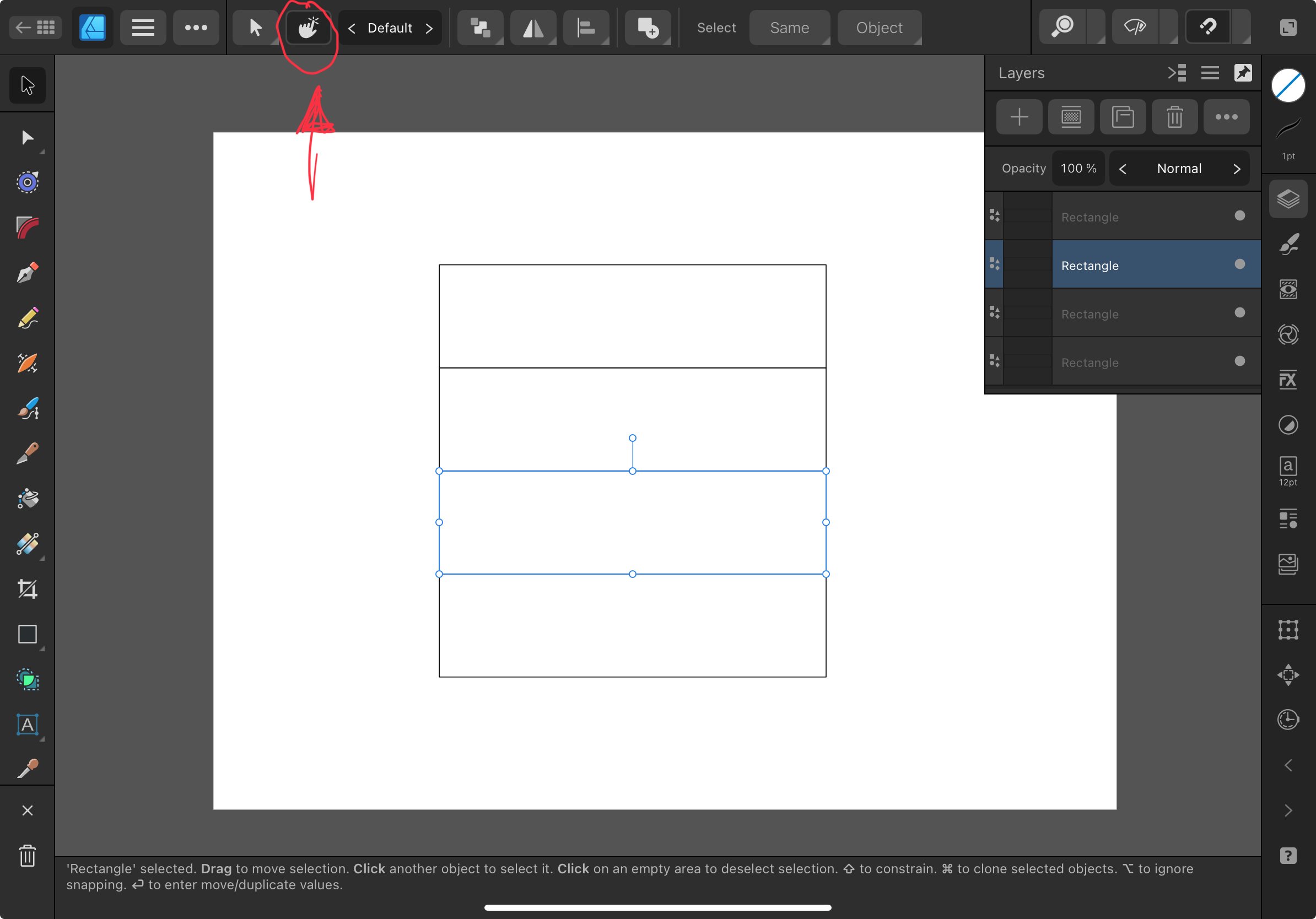This screenshot has height=919, width=1316.
Task: Toggle the Layers studio panel
Action: tap(1288, 199)
